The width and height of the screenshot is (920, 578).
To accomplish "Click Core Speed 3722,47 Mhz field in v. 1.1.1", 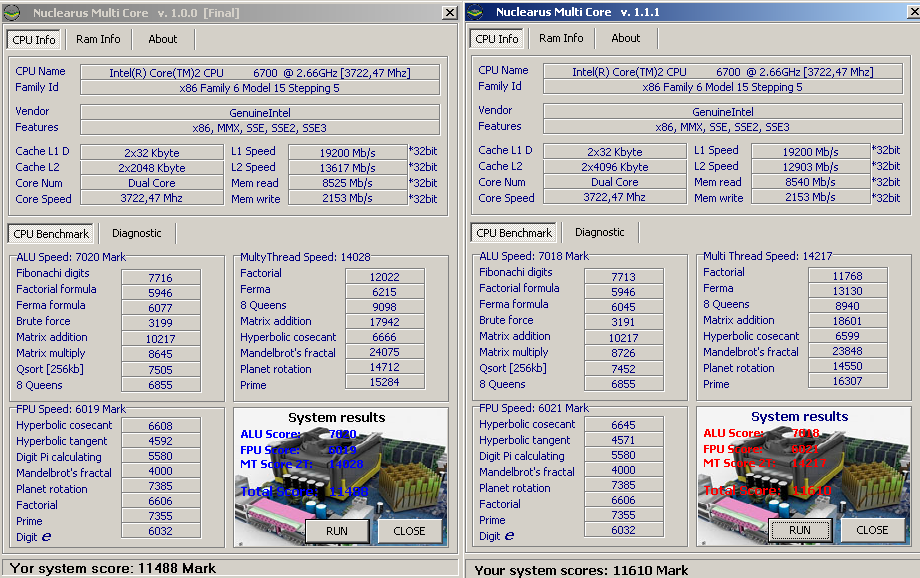I will (615, 197).
